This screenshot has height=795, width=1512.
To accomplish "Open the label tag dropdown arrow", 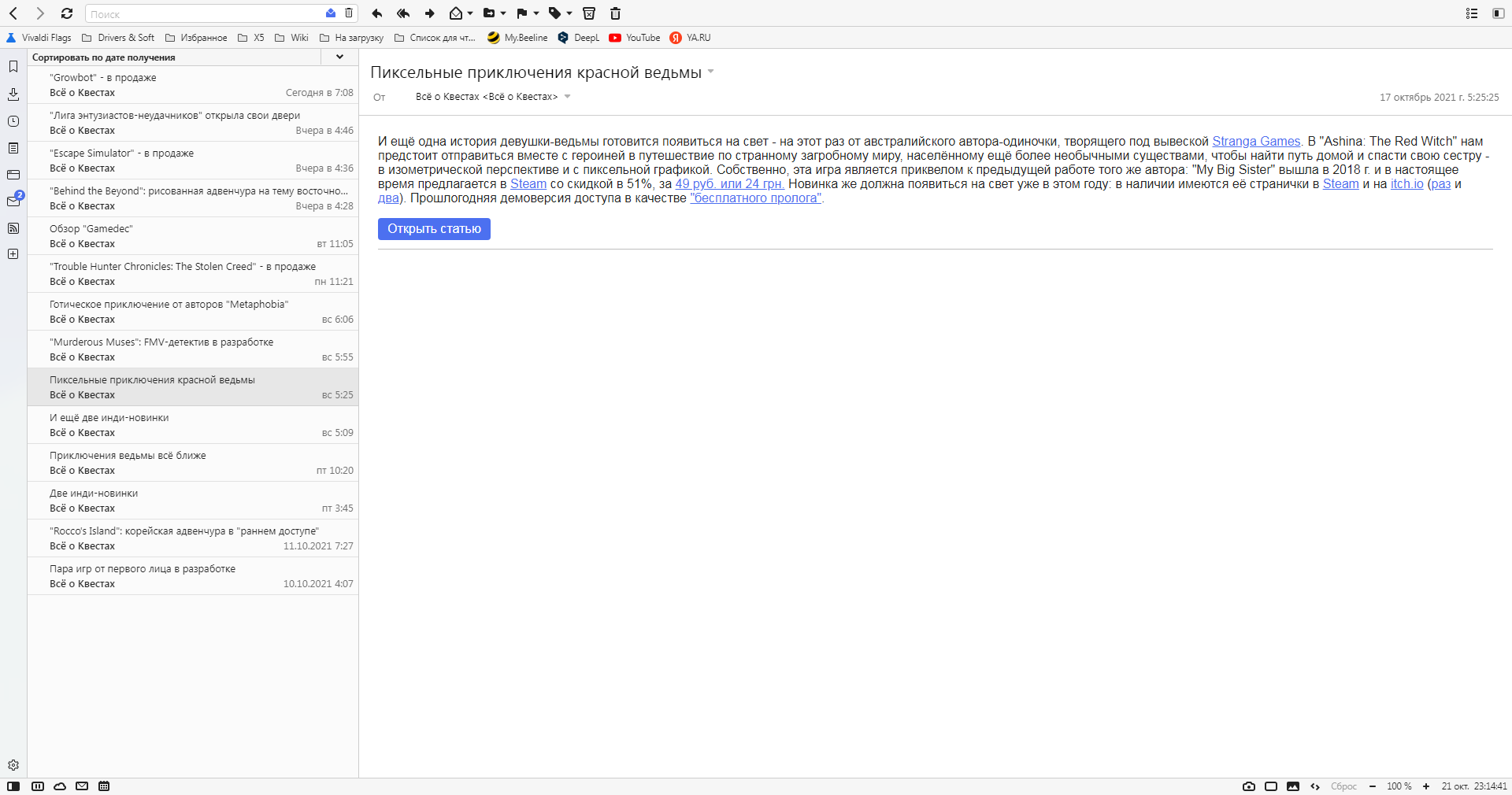I will tap(569, 13).
